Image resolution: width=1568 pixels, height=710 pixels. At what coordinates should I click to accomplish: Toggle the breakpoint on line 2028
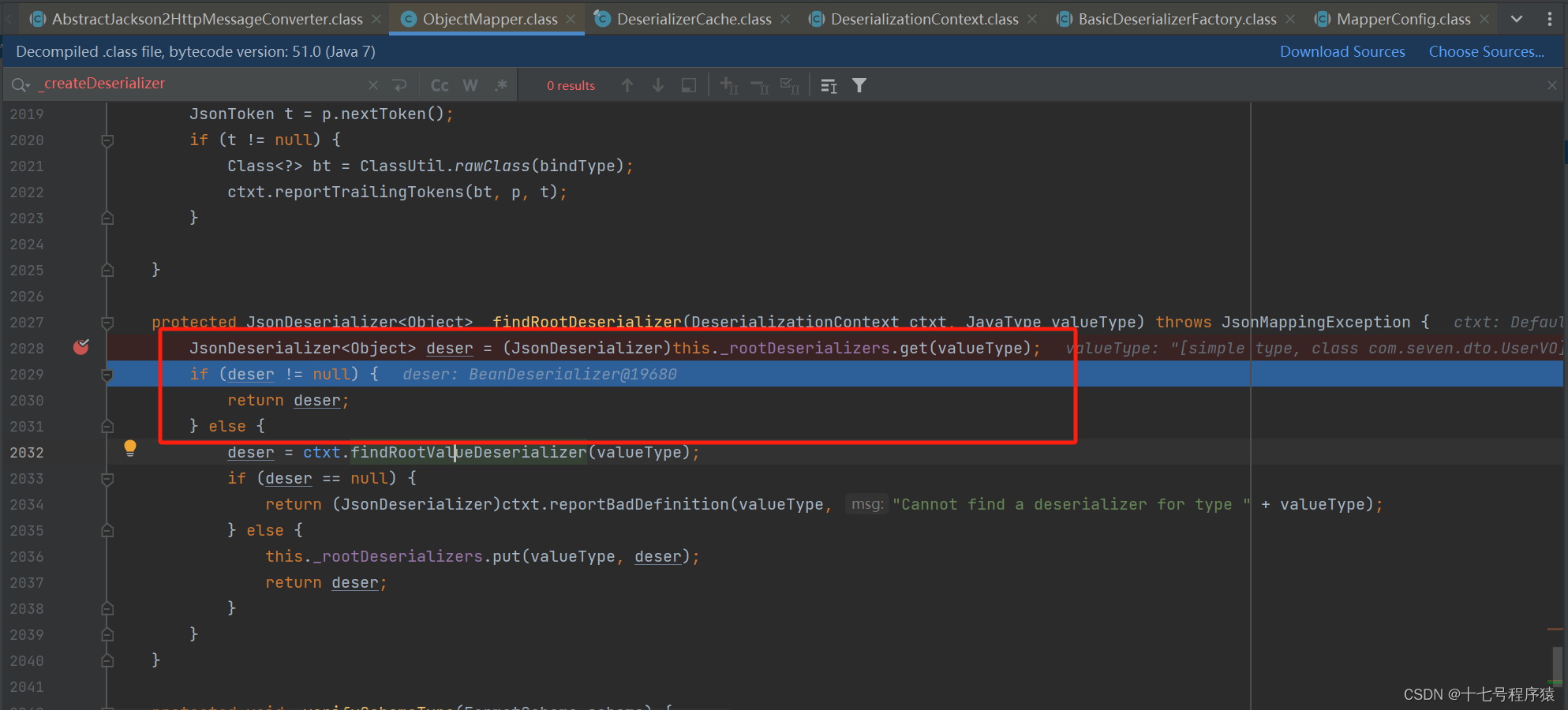(x=81, y=347)
